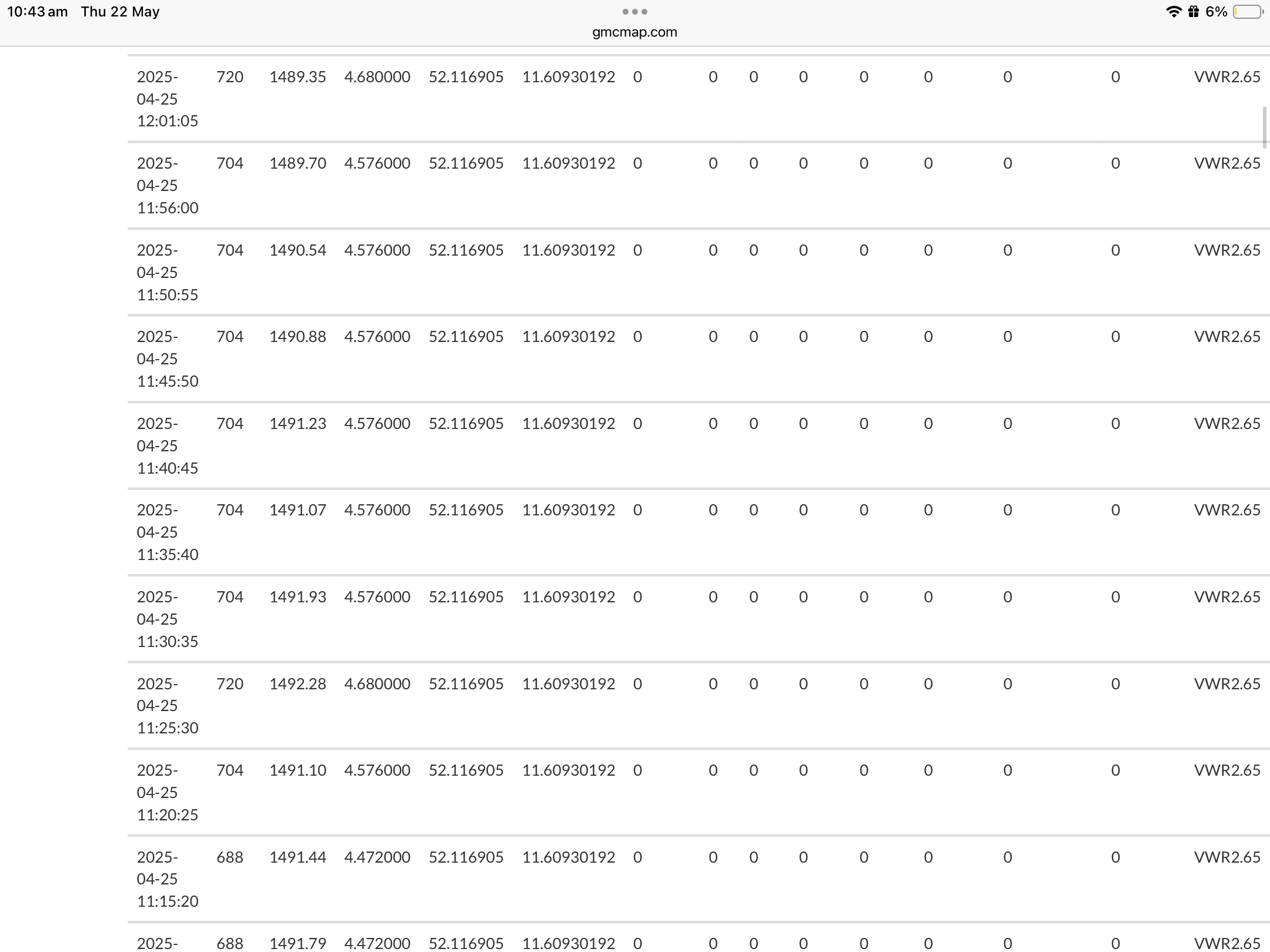Select timestamp 2025-04-25 11:45:50
Screen dimensions: 1270x952
pyautogui.click(x=168, y=358)
